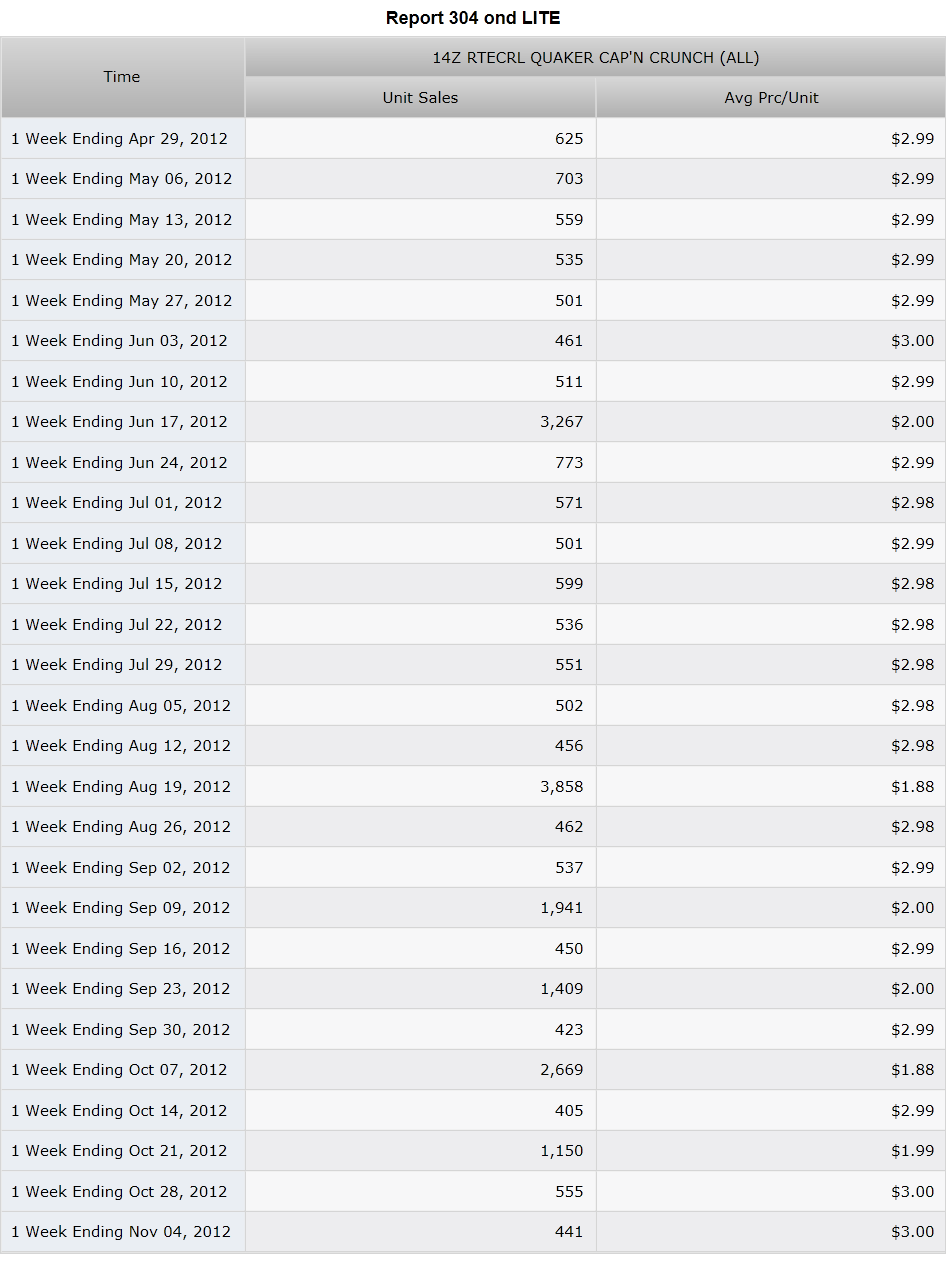Screen dimensions: 946x1284
Task: Click the 1,409 unit sales value
Action: tap(562, 989)
